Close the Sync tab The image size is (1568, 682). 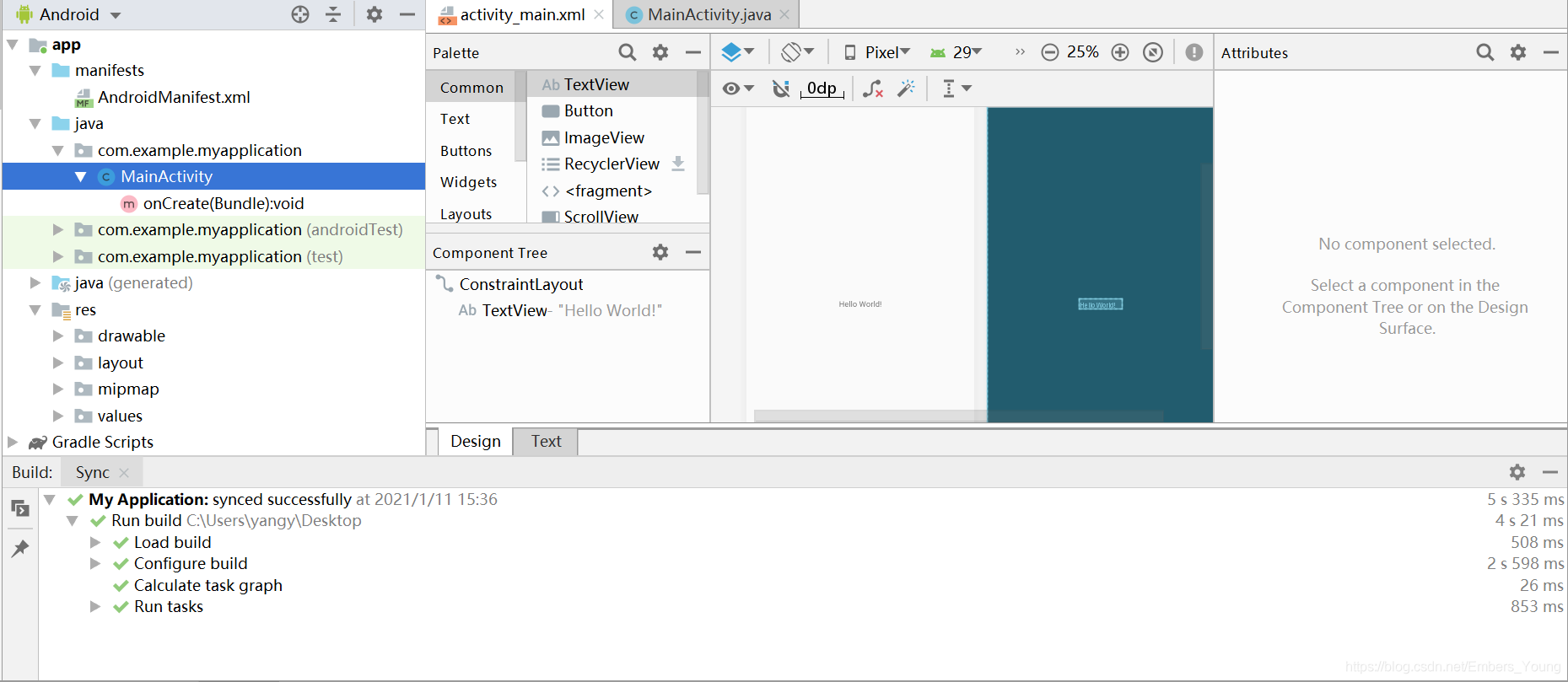coord(124,473)
